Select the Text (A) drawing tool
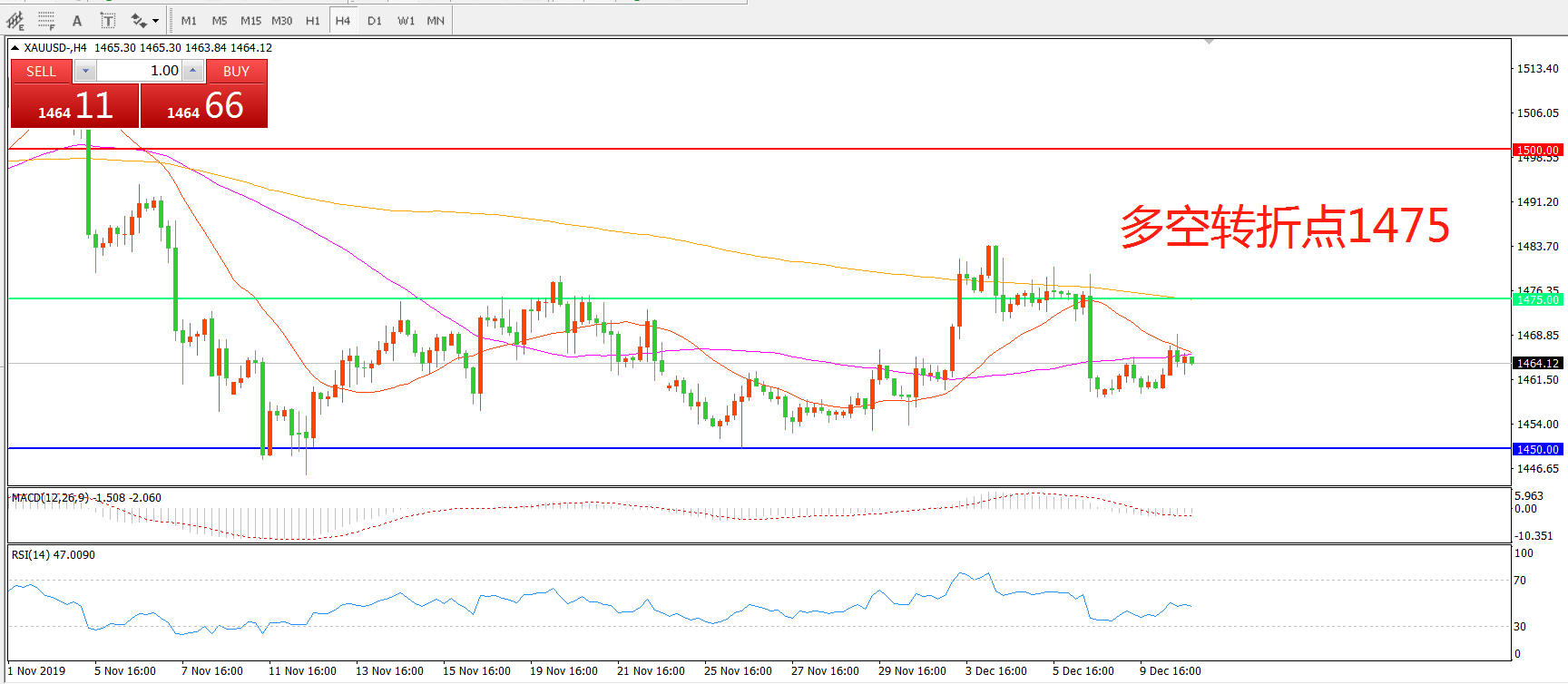 click(x=77, y=20)
